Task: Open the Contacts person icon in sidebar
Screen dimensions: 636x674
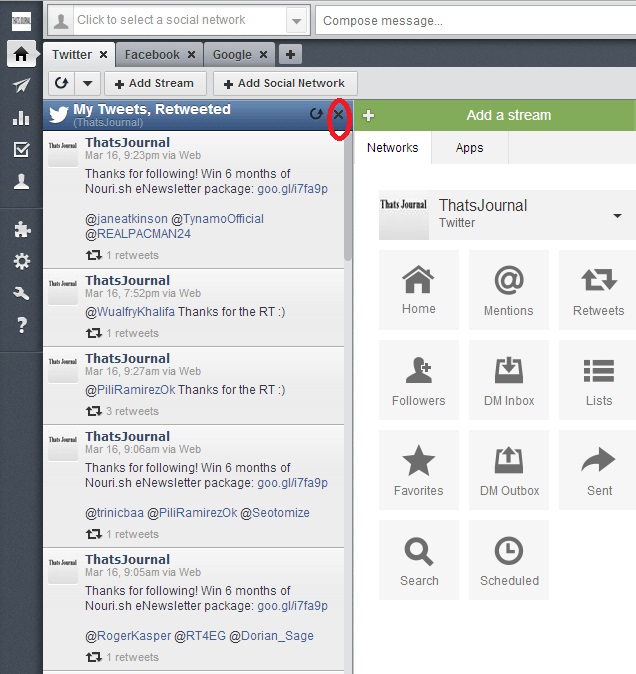Action: coord(21,181)
